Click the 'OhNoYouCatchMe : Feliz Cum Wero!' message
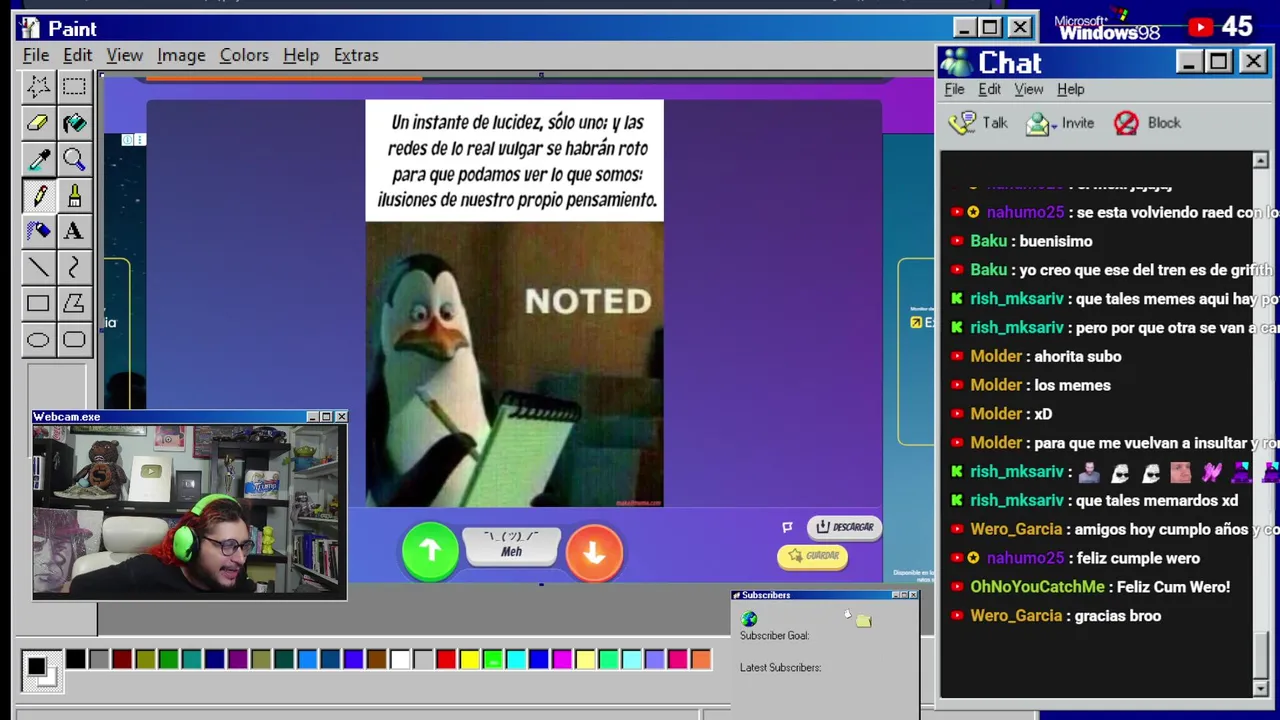The width and height of the screenshot is (1280, 720). [1090, 587]
